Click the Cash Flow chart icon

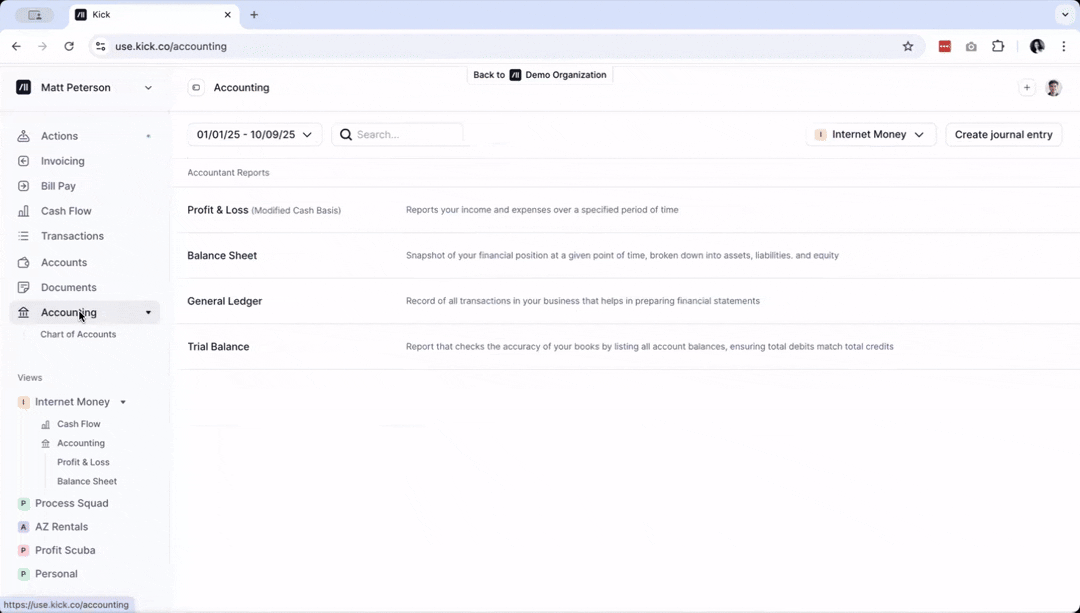22,211
